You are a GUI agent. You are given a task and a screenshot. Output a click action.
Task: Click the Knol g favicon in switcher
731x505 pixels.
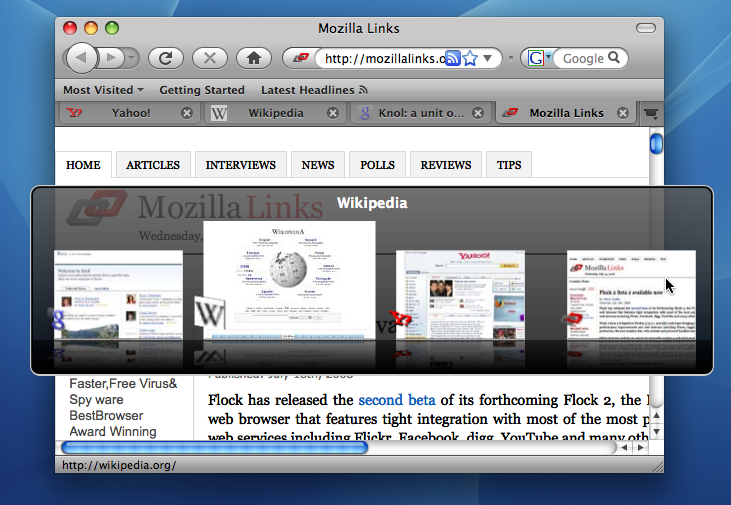[x=58, y=319]
